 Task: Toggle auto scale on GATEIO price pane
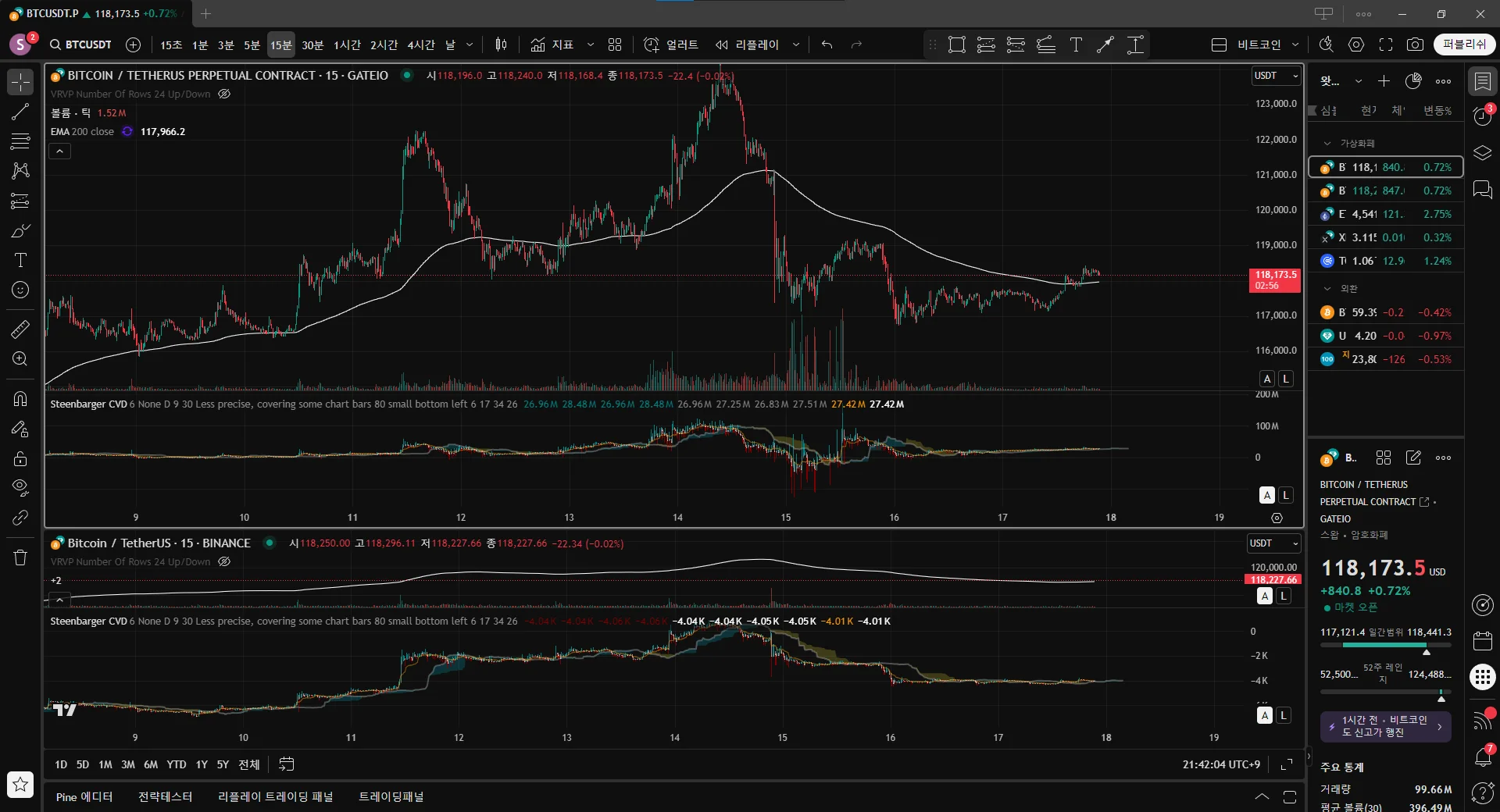[1267, 379]
